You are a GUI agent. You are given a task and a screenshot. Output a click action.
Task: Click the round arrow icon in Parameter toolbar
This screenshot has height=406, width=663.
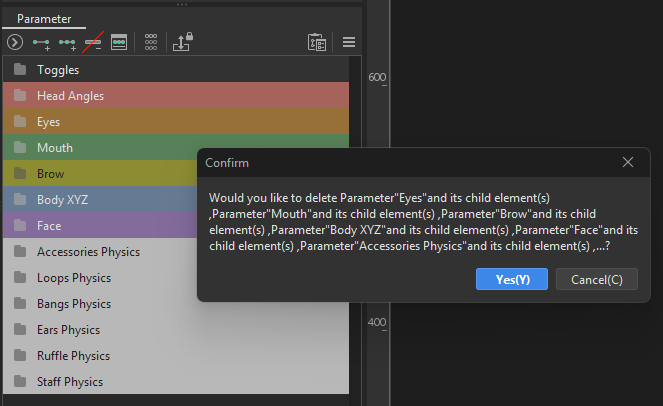click(x=14, y=42)
